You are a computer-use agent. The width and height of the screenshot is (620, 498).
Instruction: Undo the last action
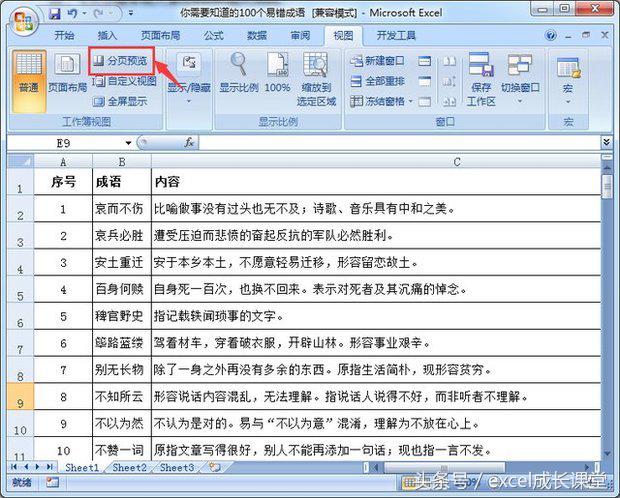(x=72, y=14)
